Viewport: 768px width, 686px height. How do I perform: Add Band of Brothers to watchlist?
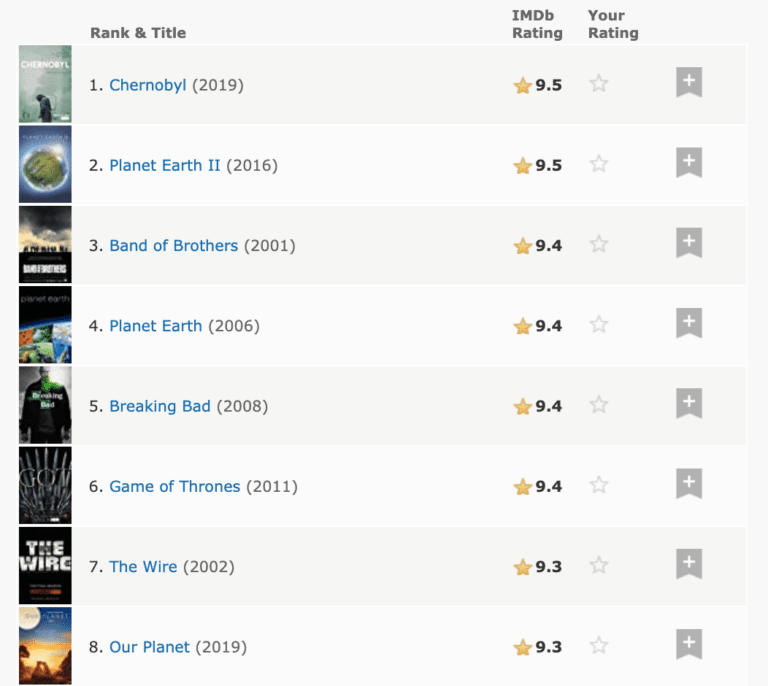click(x=689, y=243)
